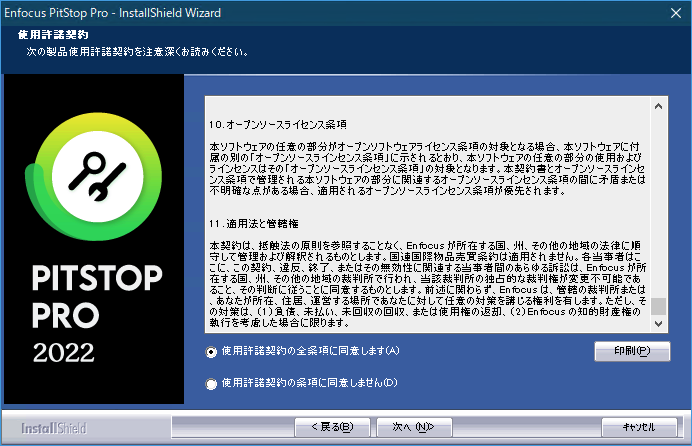Proceed with the 次へ(N) button
The width and height of the screenshot is (692, 446).
click(414, 427)
